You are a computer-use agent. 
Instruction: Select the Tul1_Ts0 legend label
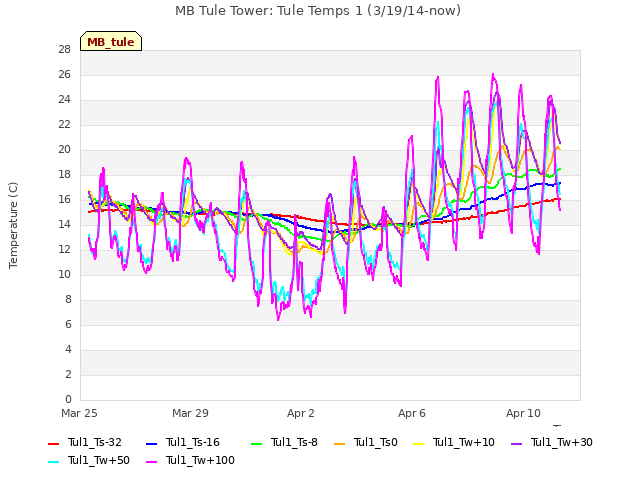376,442
